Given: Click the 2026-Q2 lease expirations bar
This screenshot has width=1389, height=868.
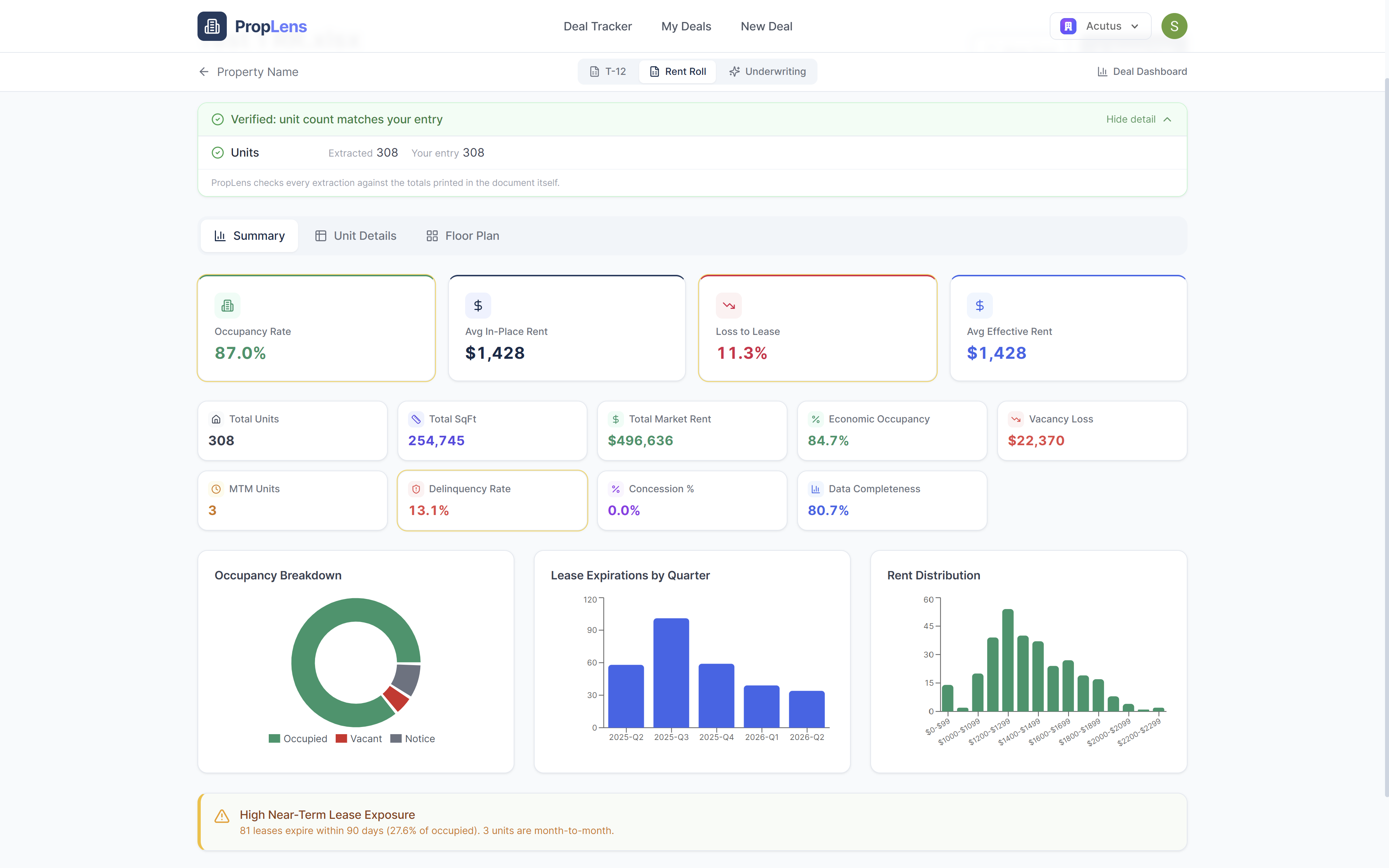Looking at the screenshot, I should [x=806, y=709].
